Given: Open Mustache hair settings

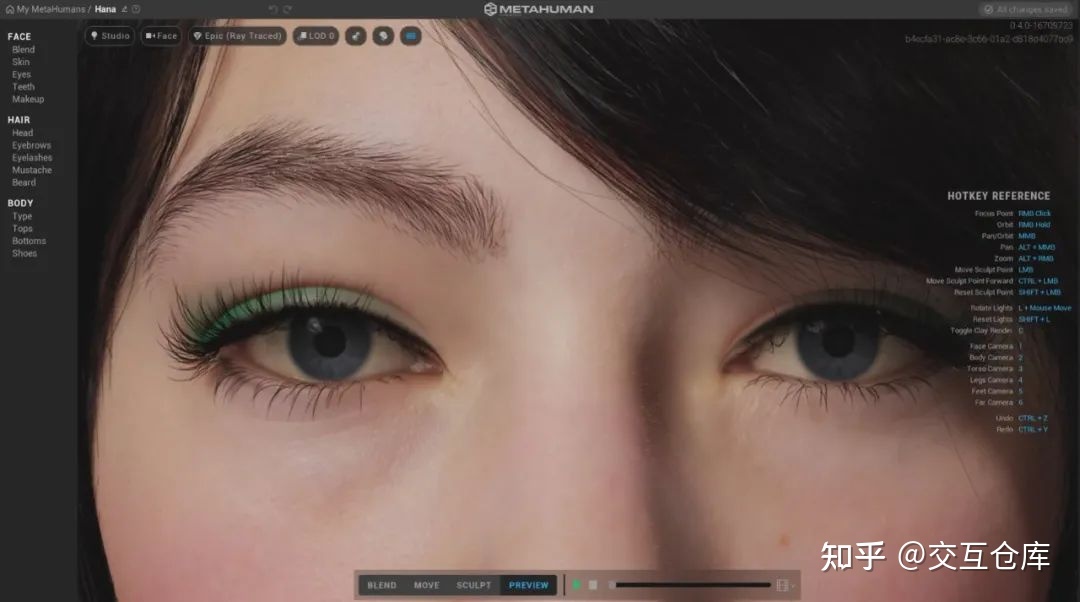Looking at the screenshot, I should coord(32,170).
